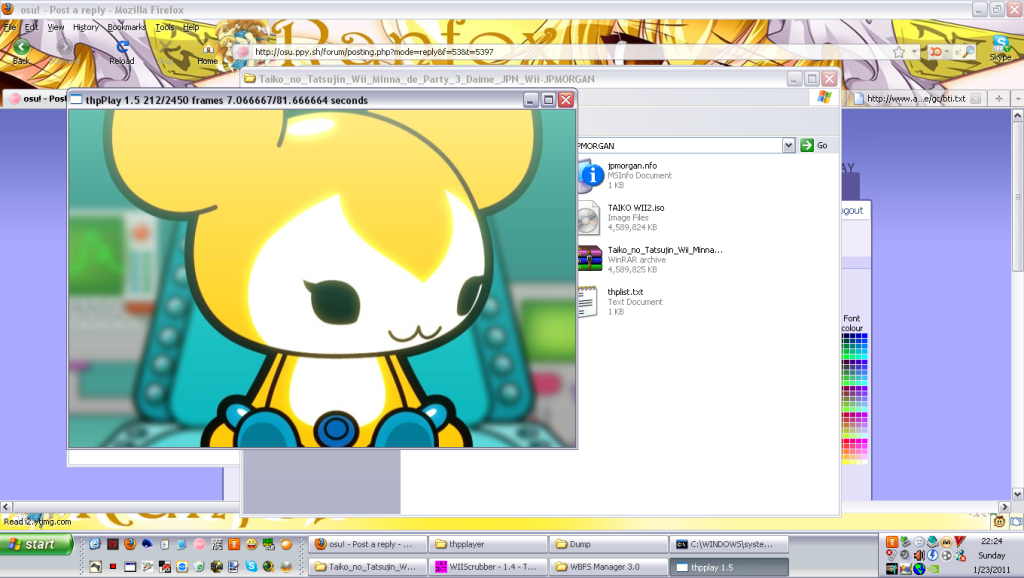Viewport: 1024px width, 578px height.
Task: Switch to Dump folder taskbar button
Action: [609, 544]
